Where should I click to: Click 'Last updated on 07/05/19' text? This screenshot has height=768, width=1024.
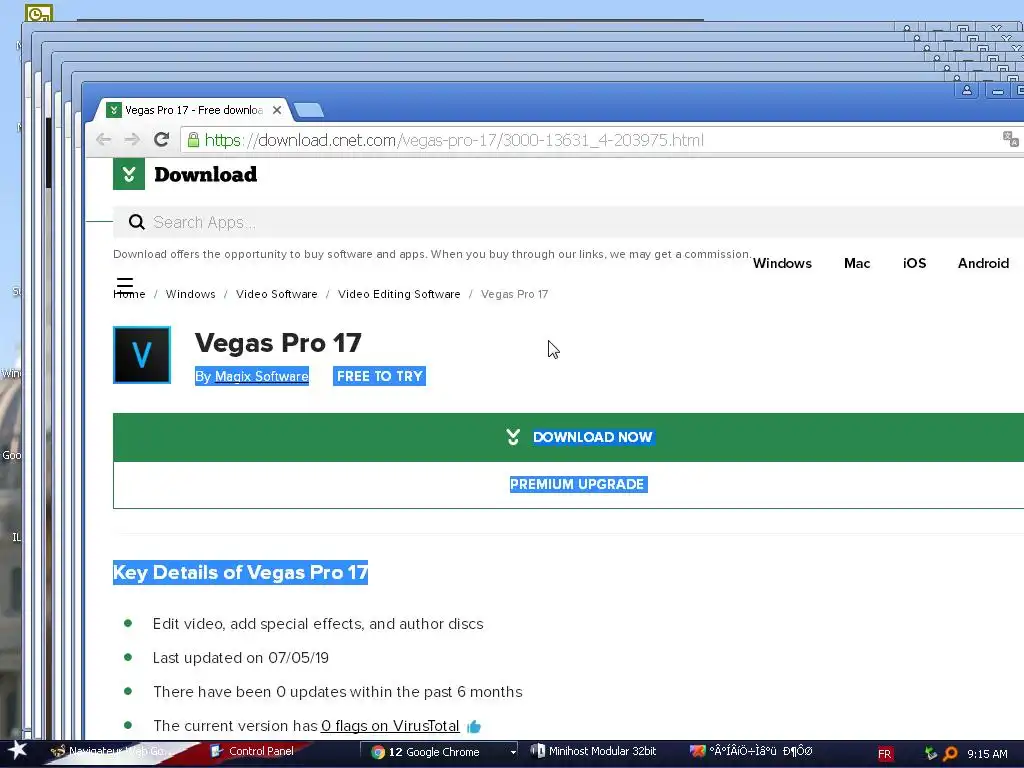click(x=241, y=658)
